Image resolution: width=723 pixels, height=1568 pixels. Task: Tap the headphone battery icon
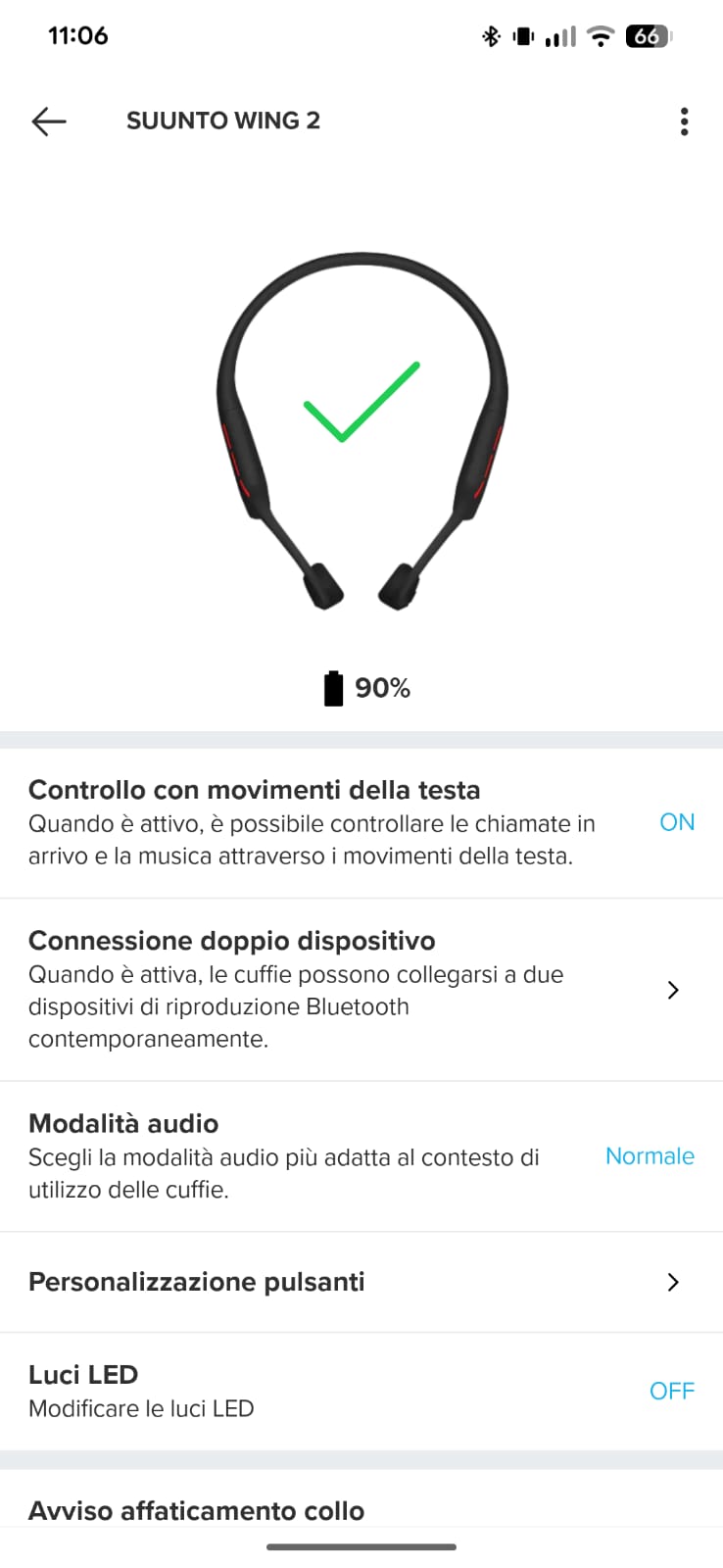(333, 688)
